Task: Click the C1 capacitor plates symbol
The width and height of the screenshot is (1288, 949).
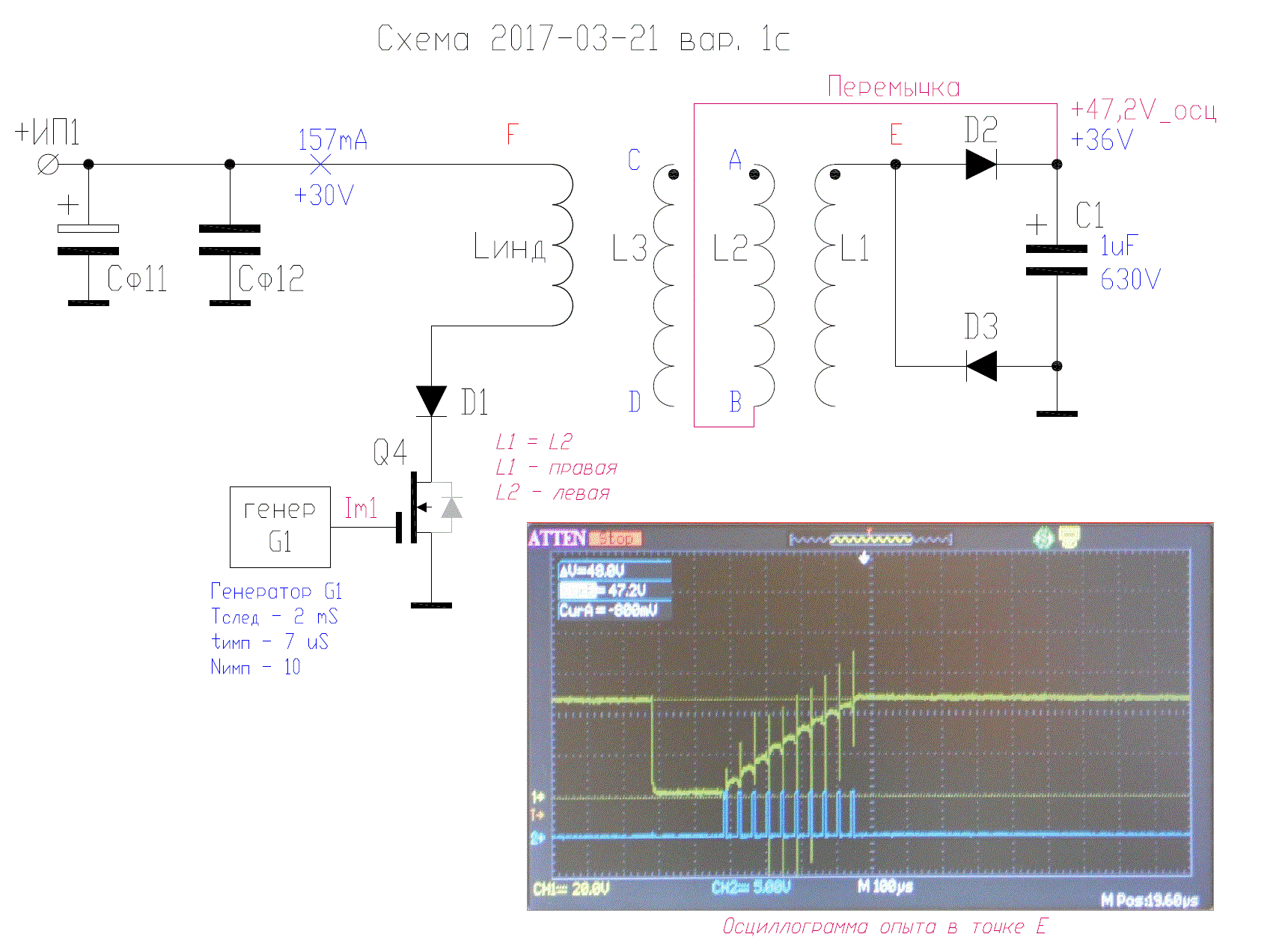Action: pyautogui.click(x=1056, y=260)
